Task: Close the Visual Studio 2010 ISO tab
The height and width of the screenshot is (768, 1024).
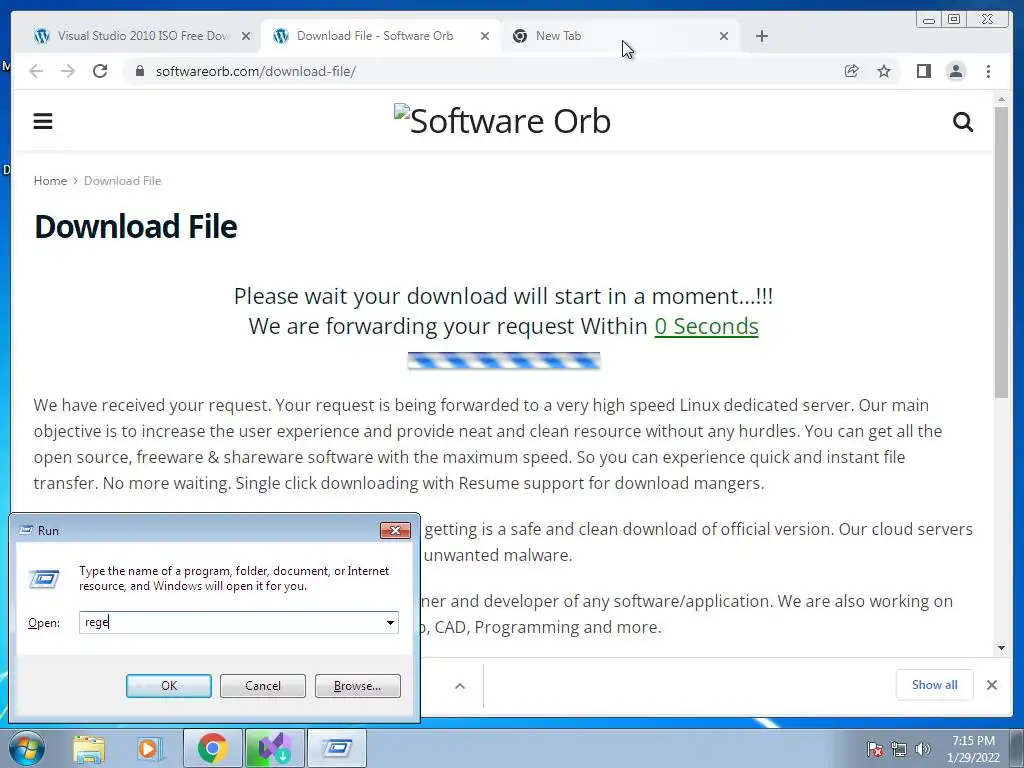Action: click(246, 36)
